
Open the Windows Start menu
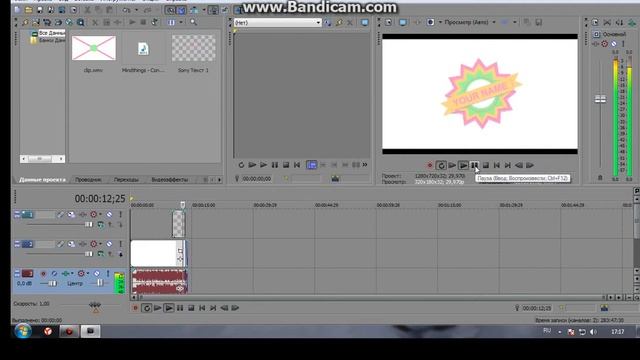point(23,331)
